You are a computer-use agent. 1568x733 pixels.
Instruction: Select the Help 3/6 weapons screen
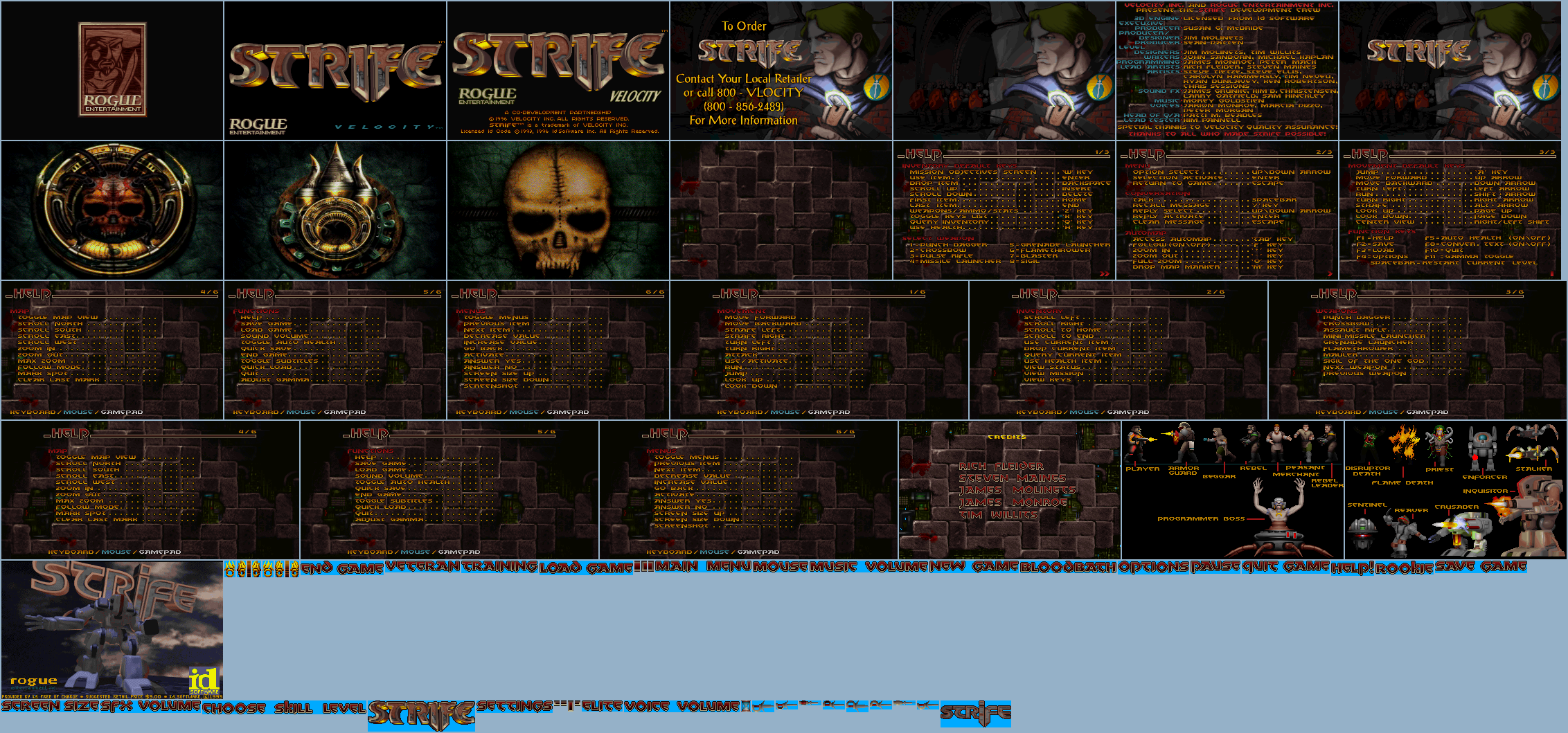click(x=1418, y=350)
